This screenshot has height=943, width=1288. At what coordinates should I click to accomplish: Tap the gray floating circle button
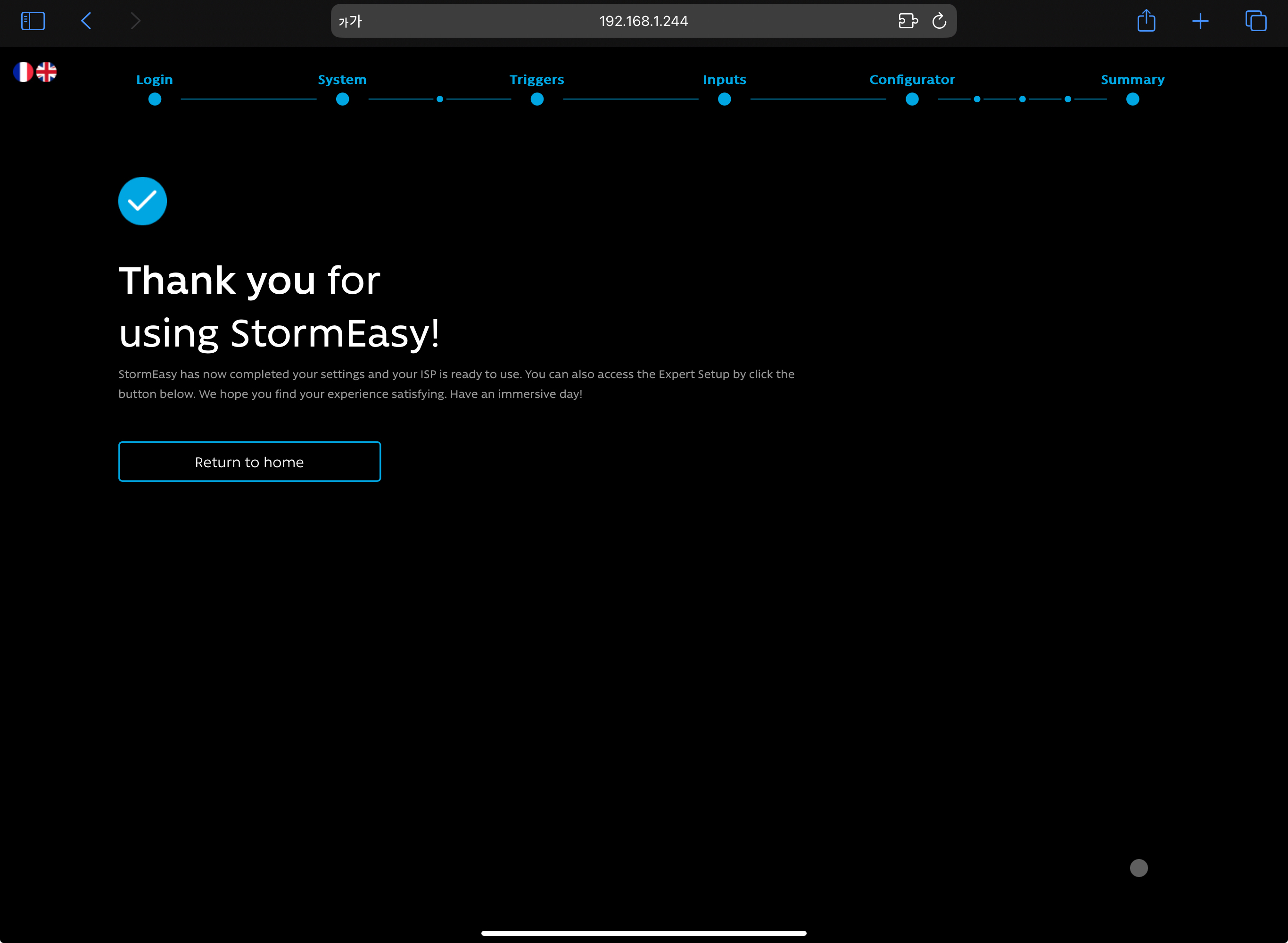pyautogui.click(x=1139, y=868)
